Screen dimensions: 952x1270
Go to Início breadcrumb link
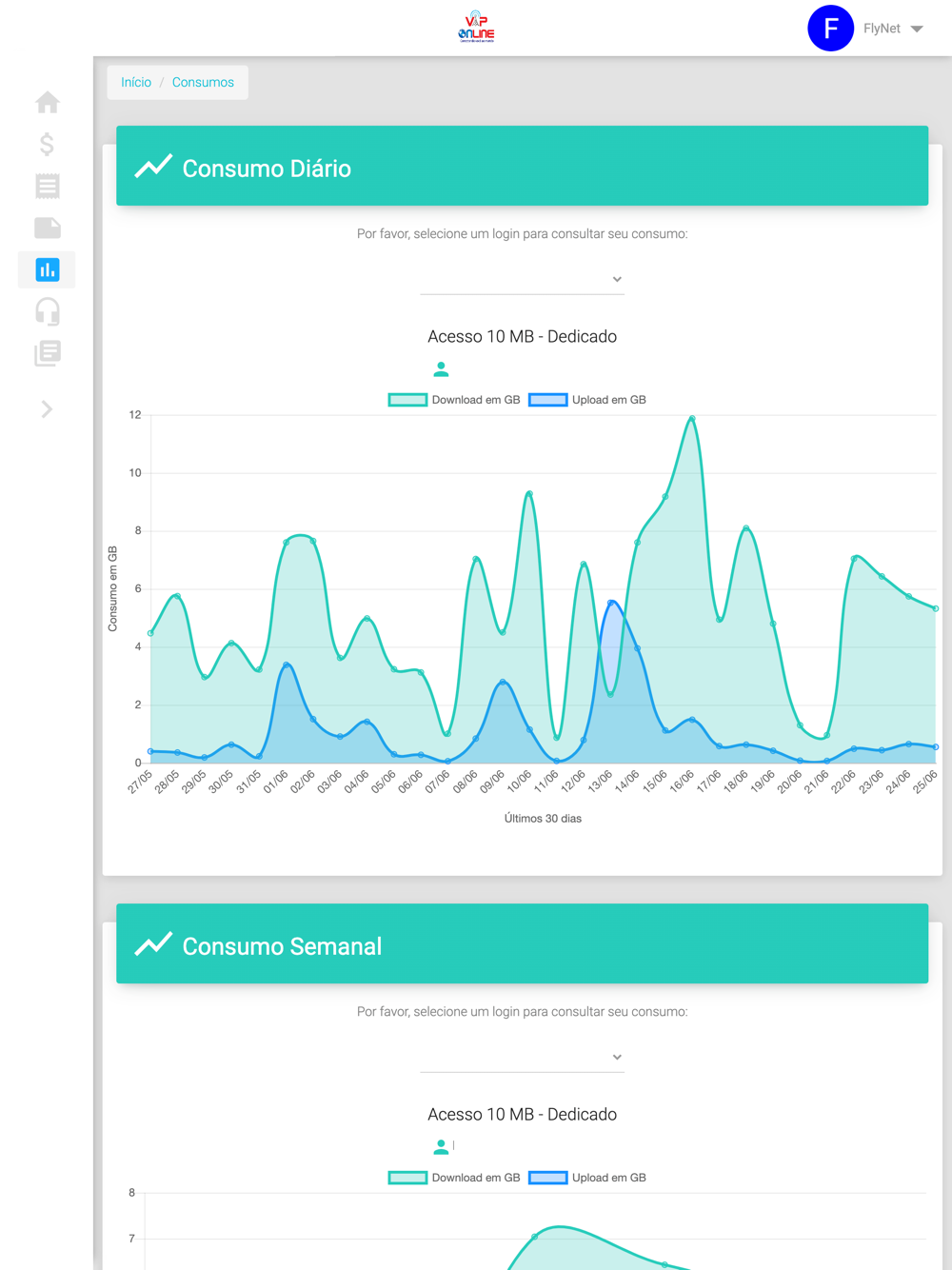click(136, 83)
